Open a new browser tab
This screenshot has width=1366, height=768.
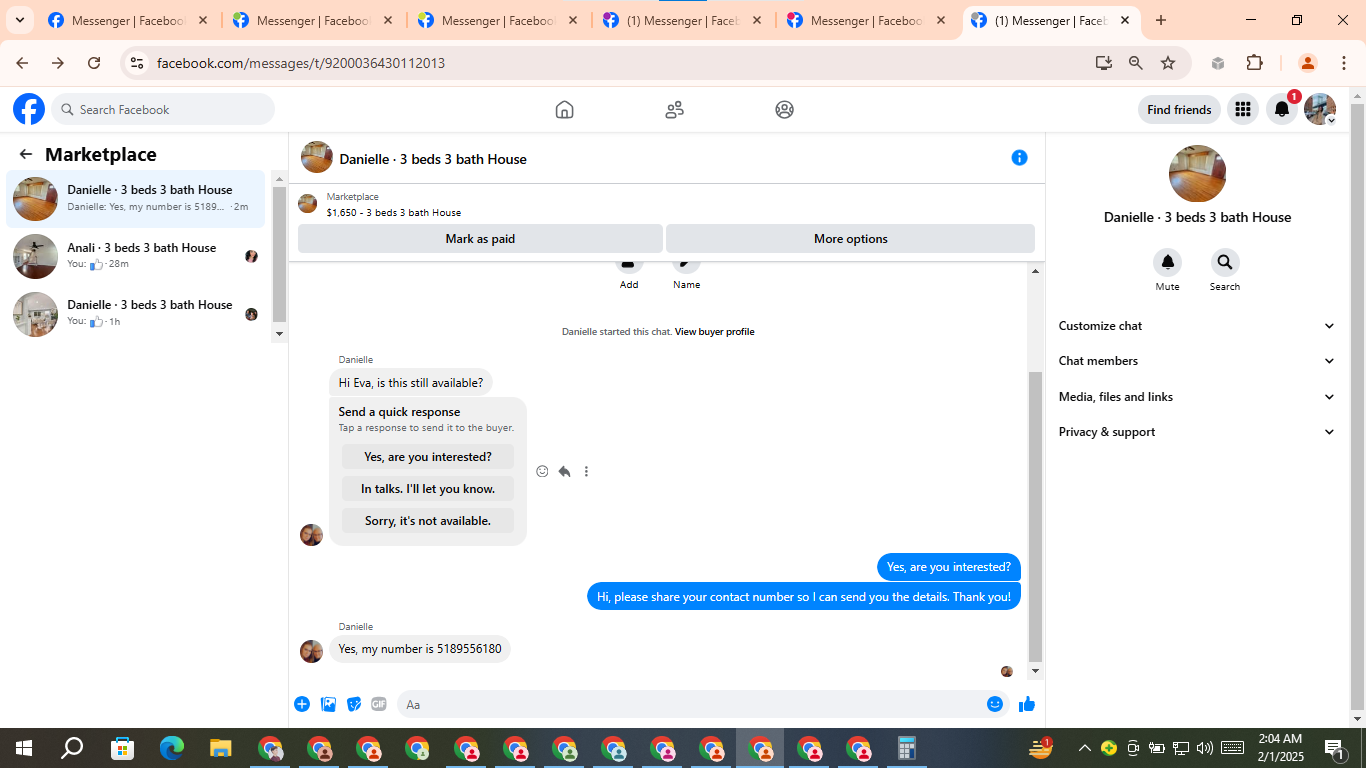point(1161,20)
